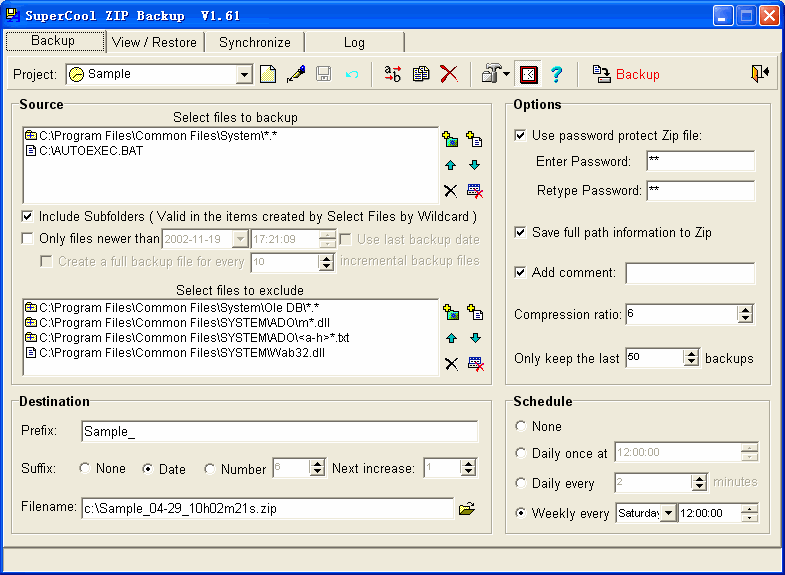The height and width of the screenshot is (575, 785).
Task: Select C:\AUTOEXEC.BAT in backup list
Action: coord(85,151)
